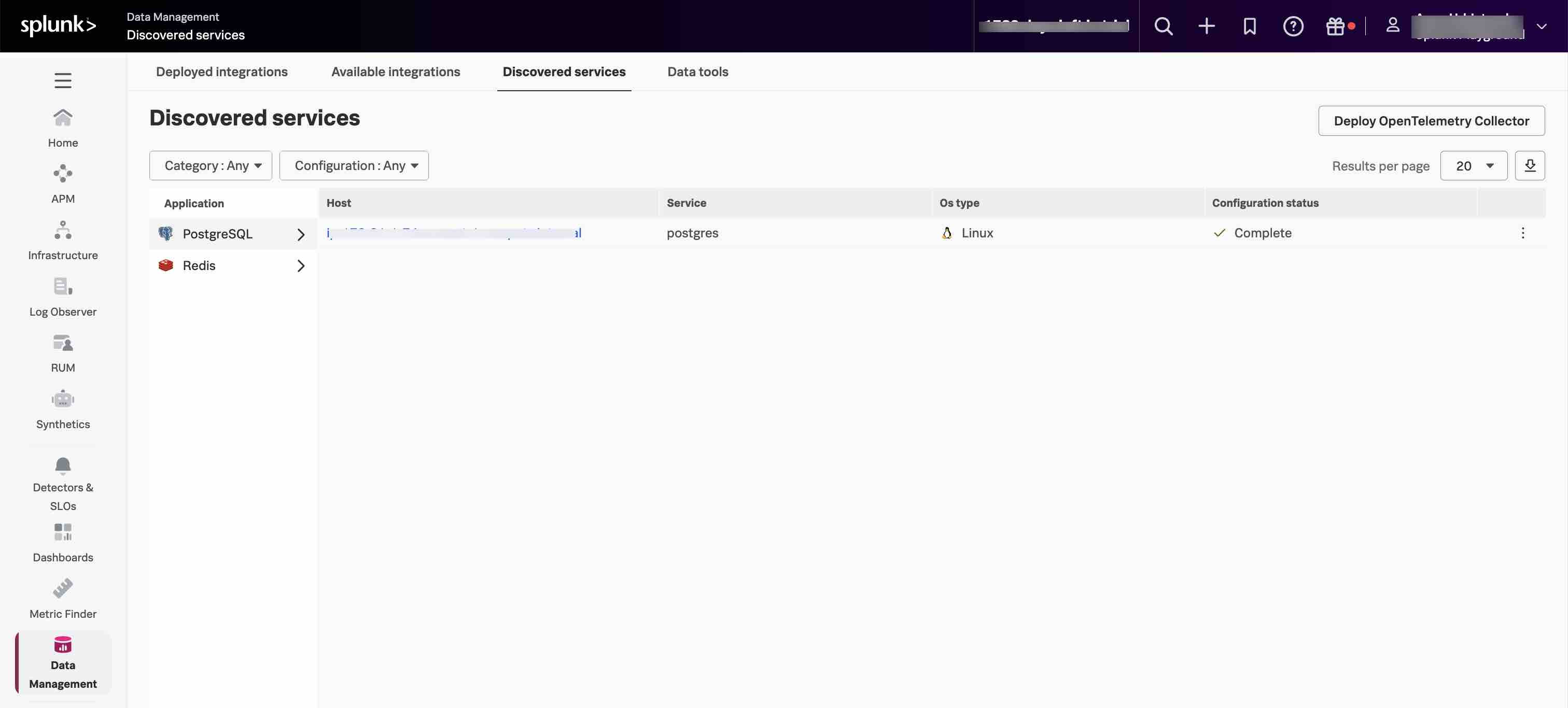Open Log Observer
1568x708 pixels.
tap(63, 298)
